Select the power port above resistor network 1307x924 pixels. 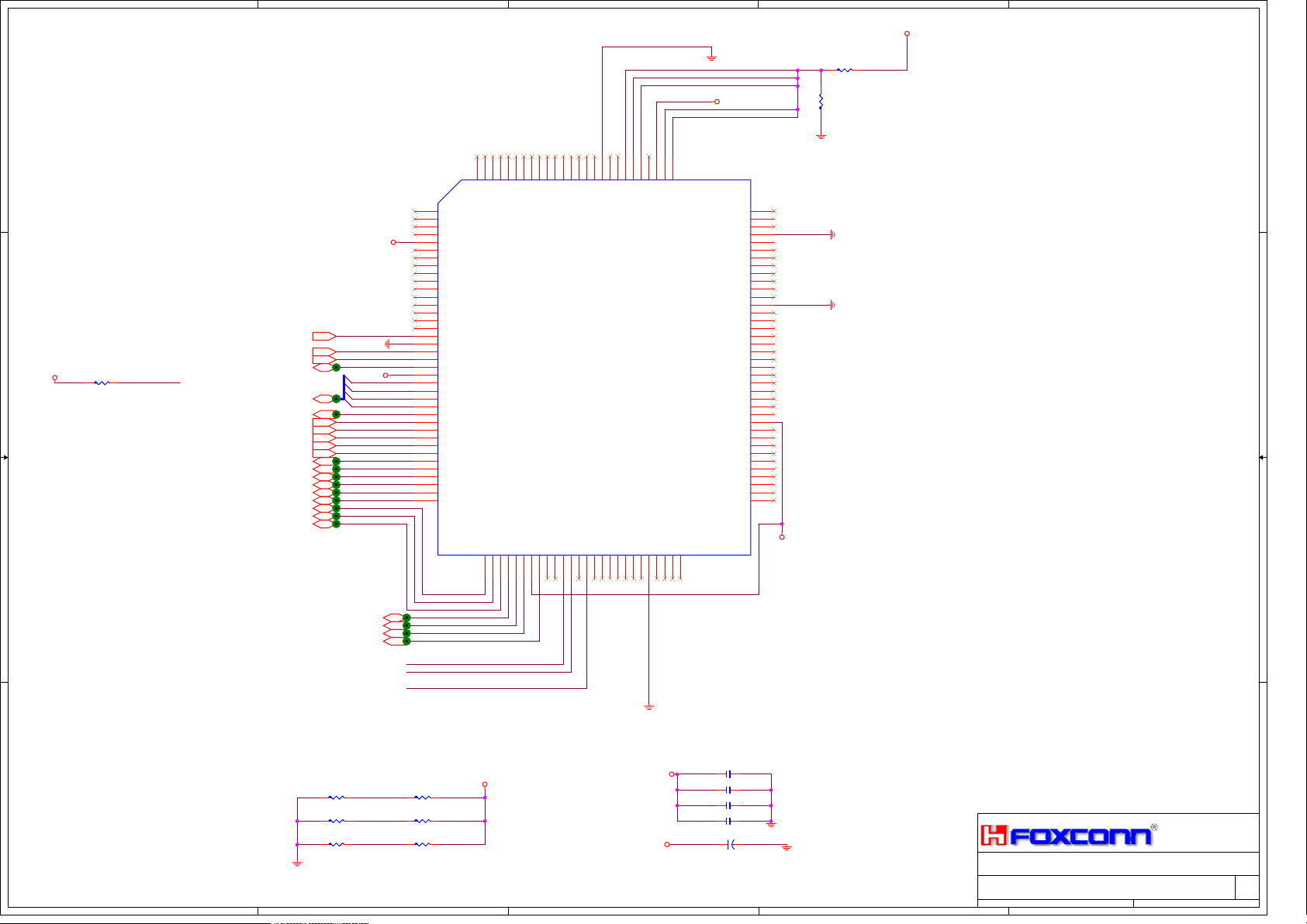click(485, 784)
